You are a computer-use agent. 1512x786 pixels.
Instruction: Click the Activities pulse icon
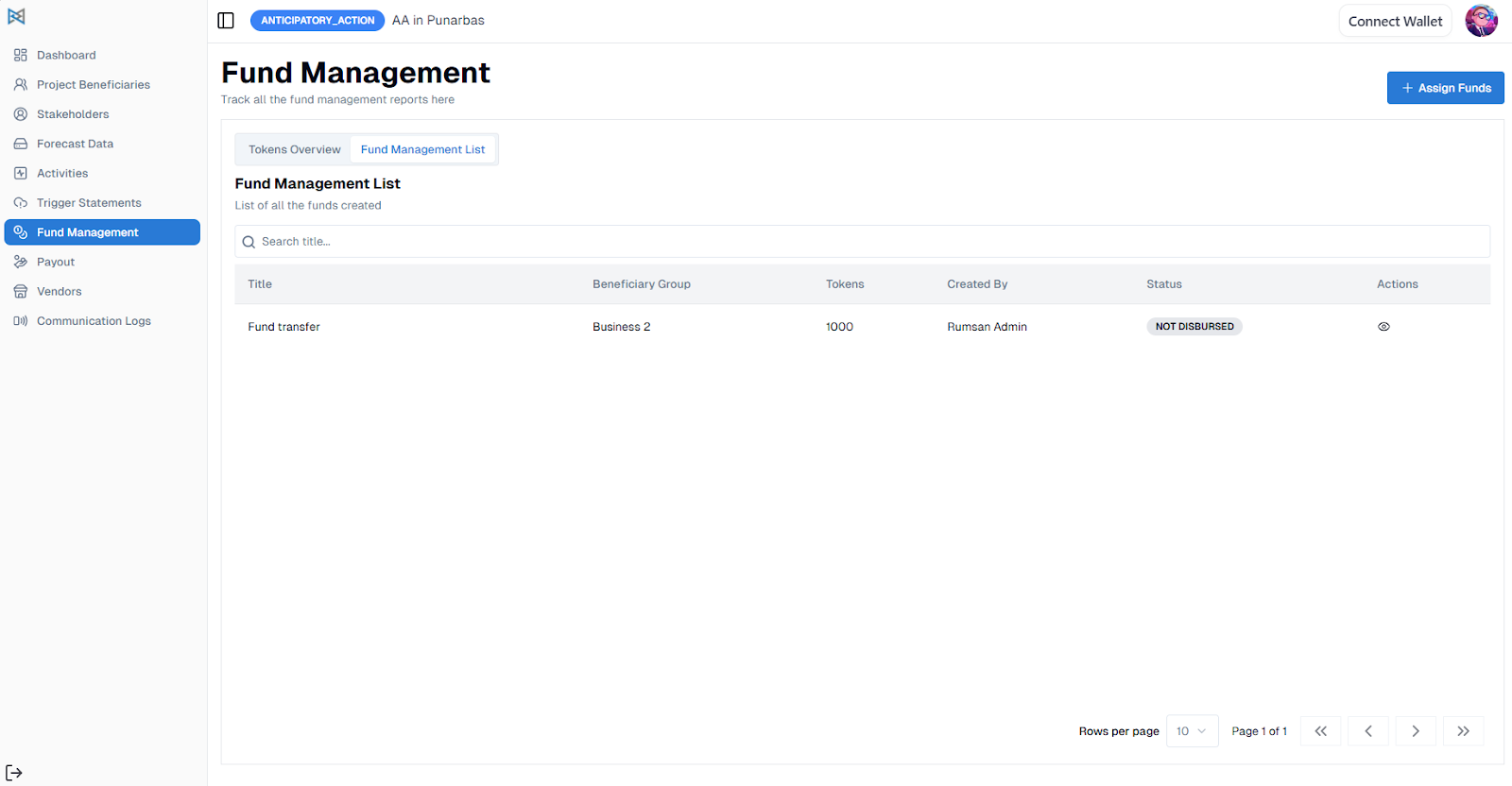21,173
